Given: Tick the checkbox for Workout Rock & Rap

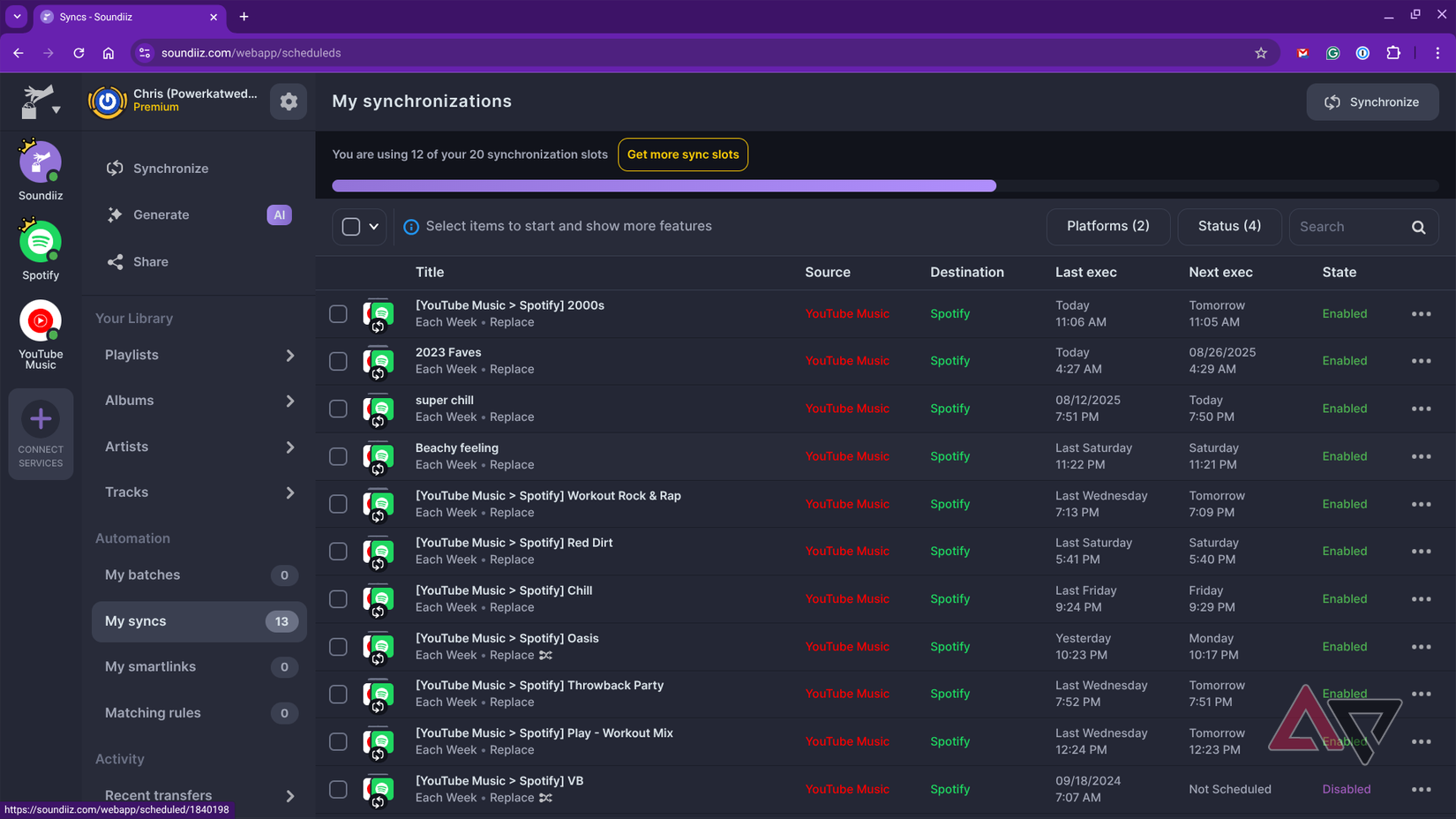Looking at the screenshot, I should [x=338, y=504].
